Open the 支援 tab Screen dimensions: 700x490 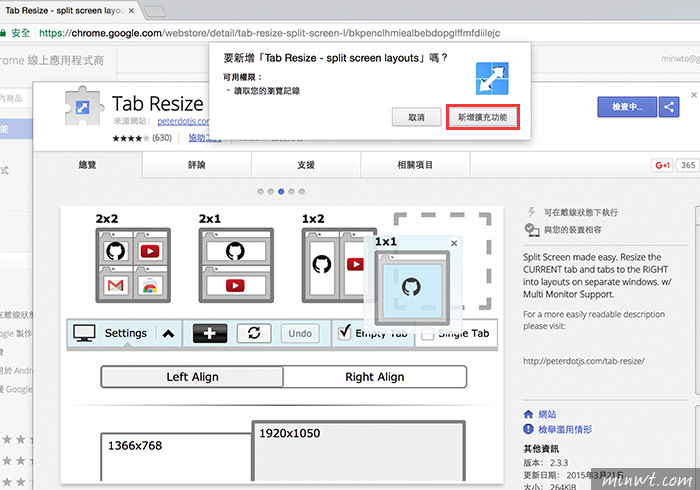tap(306, 165)
